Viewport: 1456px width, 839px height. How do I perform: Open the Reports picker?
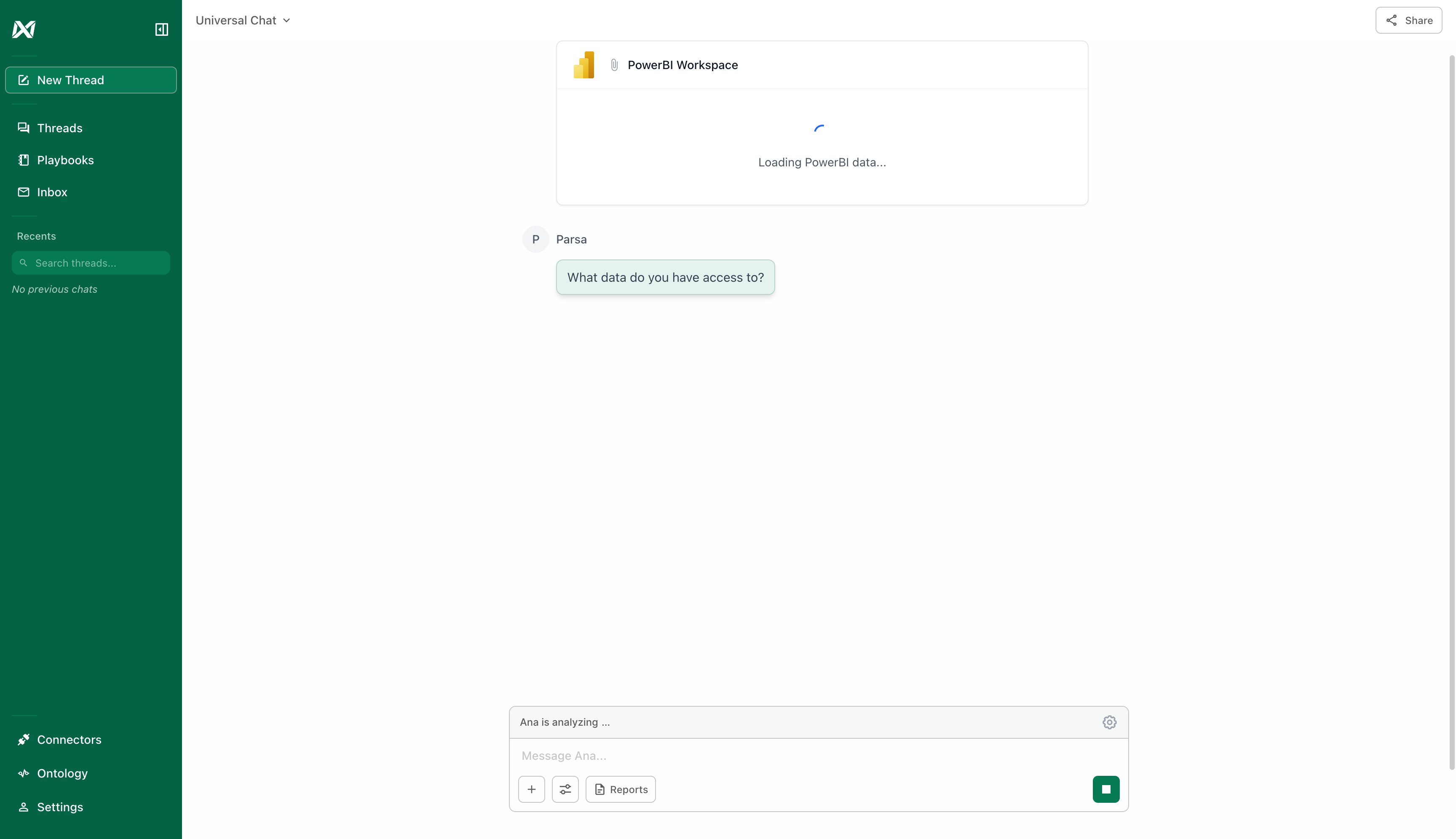point(620,789)
